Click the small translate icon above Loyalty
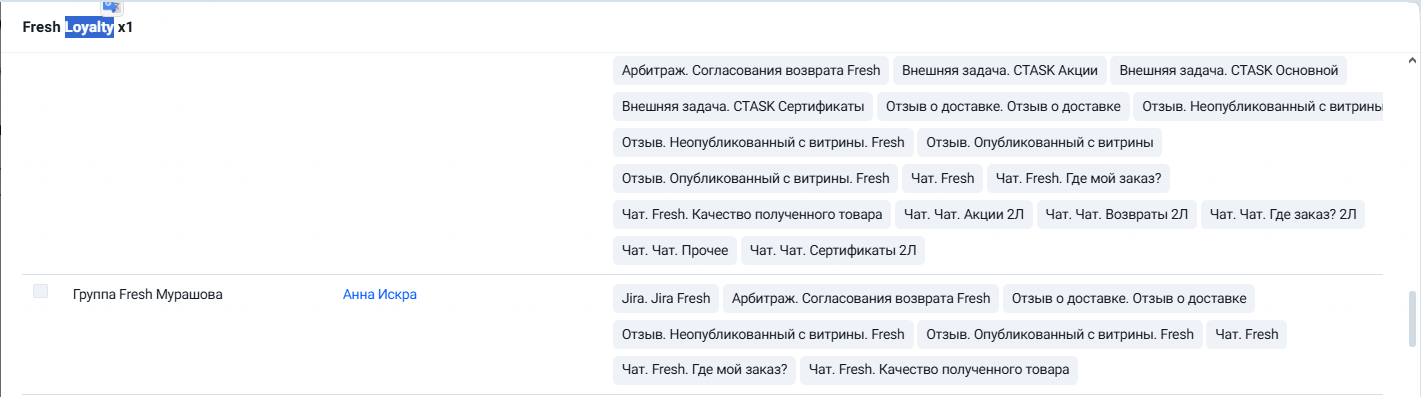This screenshot has height=397, width=1421. click(112, 7)
